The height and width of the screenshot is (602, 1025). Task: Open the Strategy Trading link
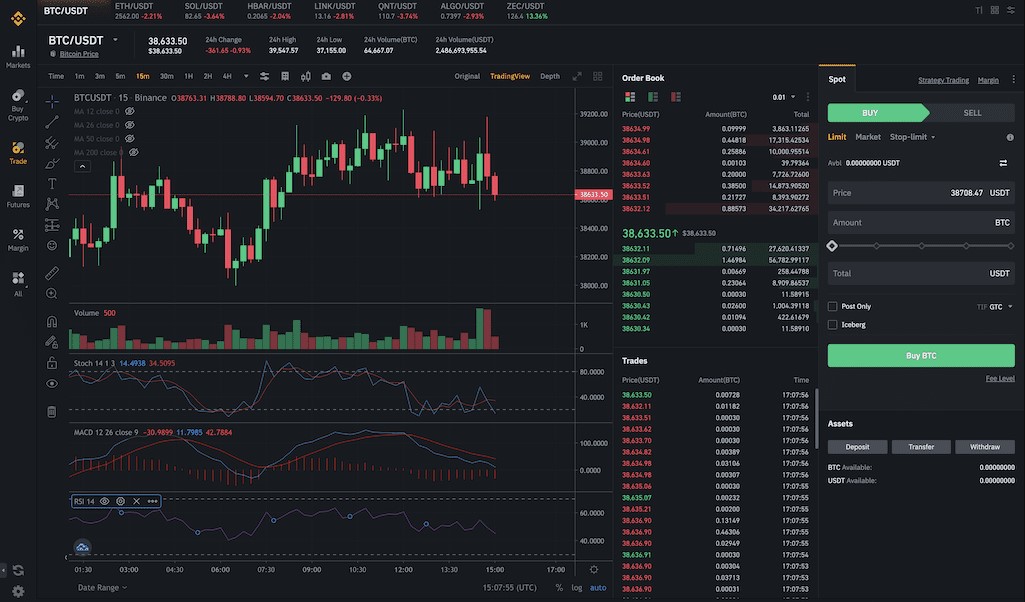(943, 80)
